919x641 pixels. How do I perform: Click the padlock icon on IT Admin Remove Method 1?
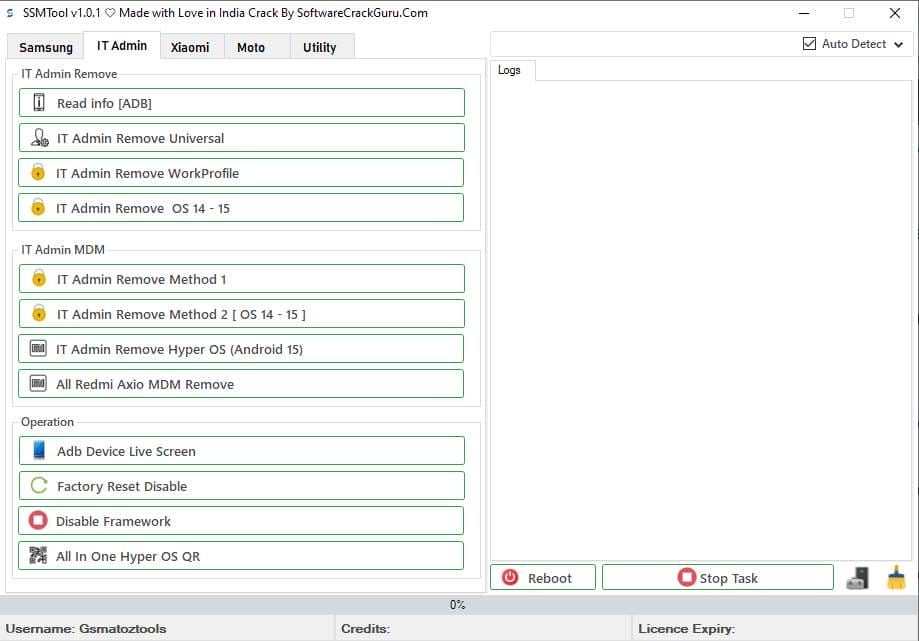point(38,278)
